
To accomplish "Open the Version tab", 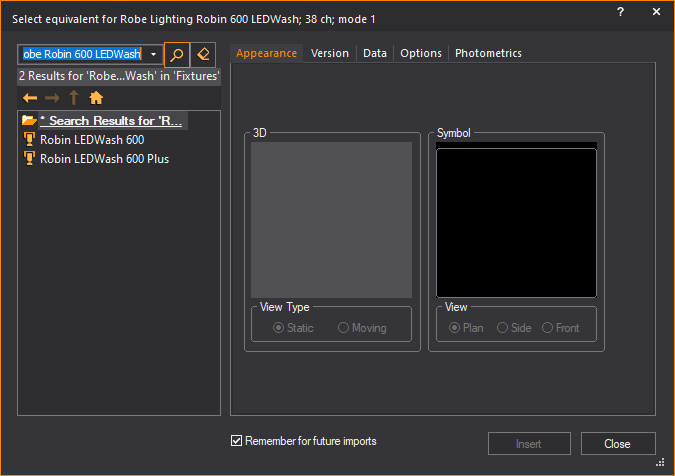I will (x=330, y=53).
